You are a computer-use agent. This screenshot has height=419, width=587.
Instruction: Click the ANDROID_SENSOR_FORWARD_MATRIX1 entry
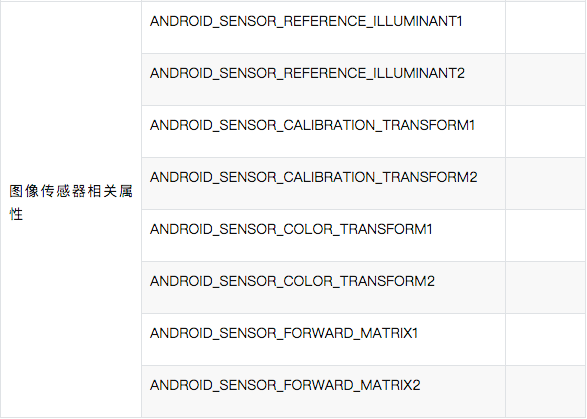(x=284, y=333)
